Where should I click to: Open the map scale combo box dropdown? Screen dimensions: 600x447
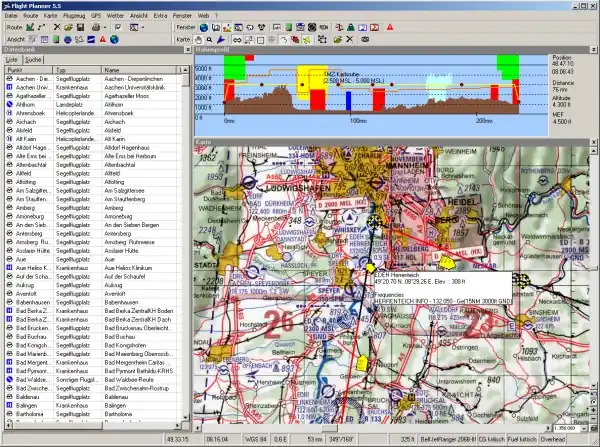click(x=584, y=428)
